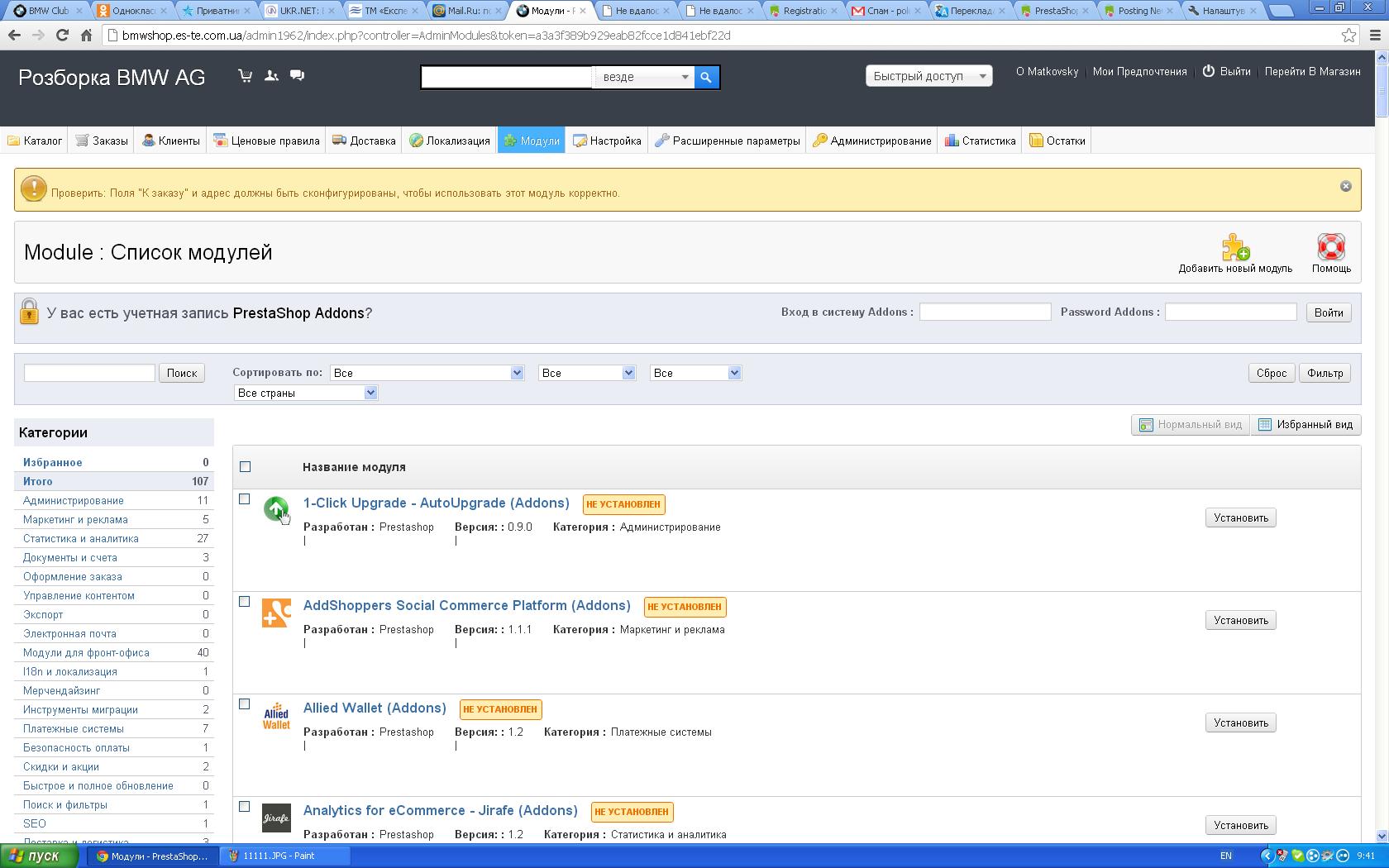Reload the page in the browser
This screenshot has width=1389, height=868.
pyautogui.click(x=62, y=36)
